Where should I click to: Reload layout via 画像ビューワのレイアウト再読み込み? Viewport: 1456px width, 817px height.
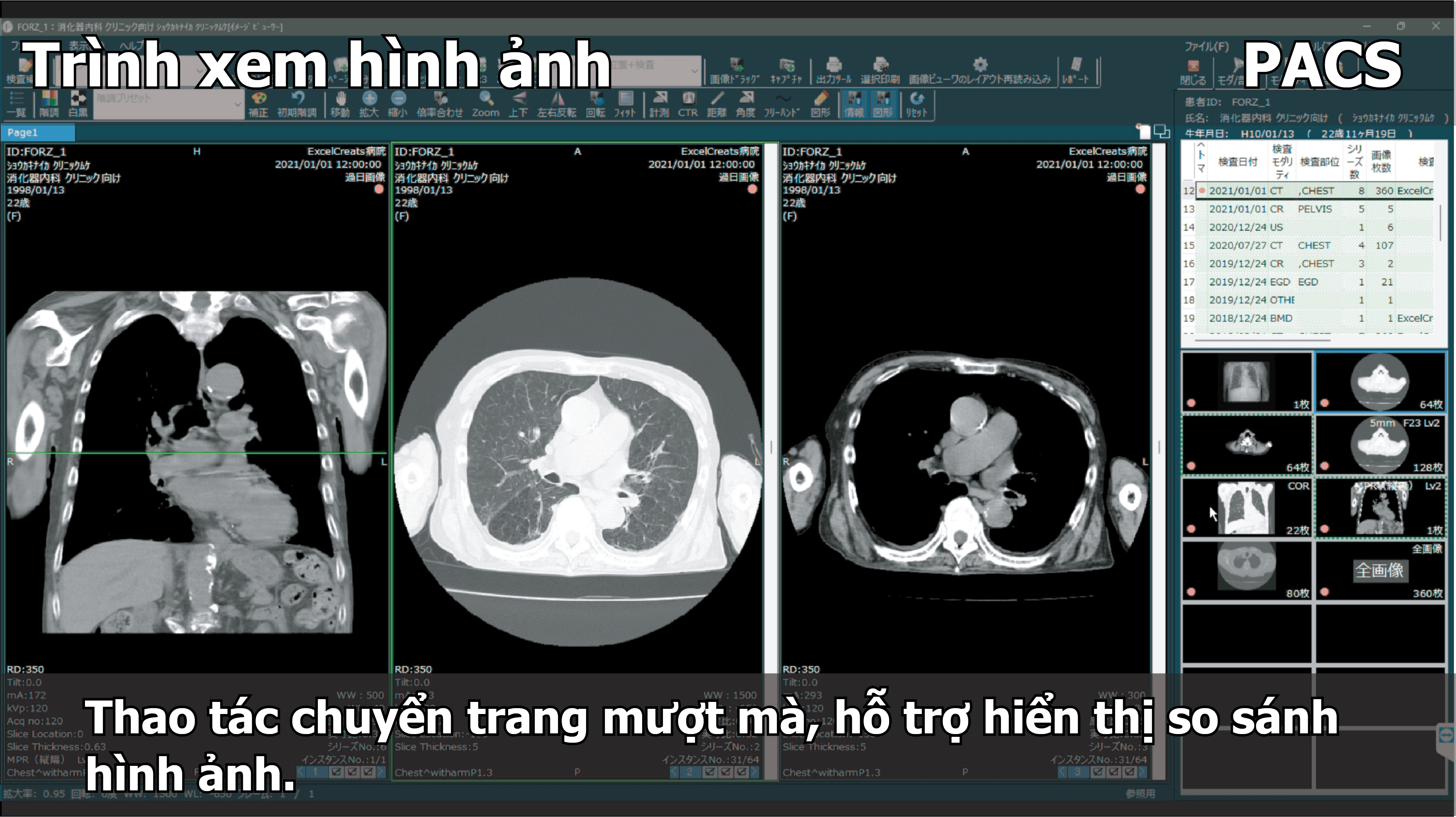[x=980, y=71]
